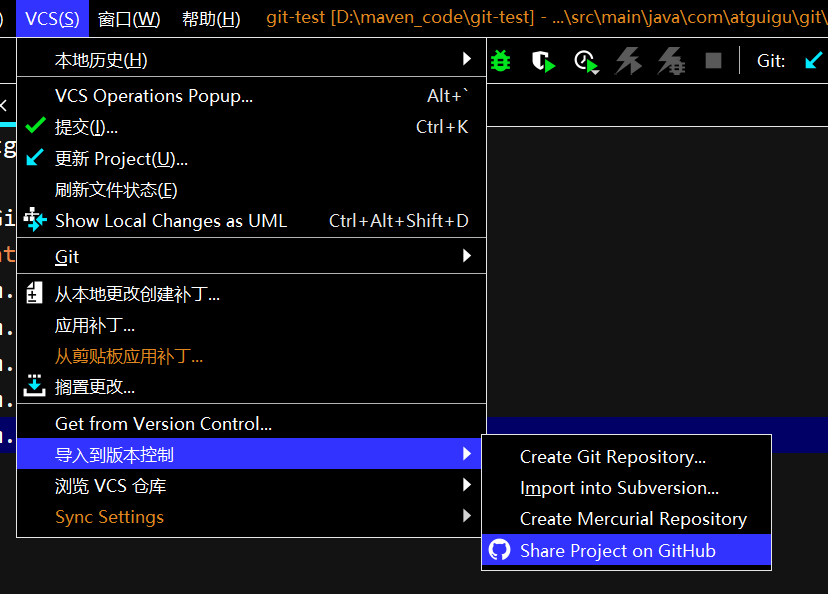Choose 更新 Project(U)... entry

pyautogui.click(x=251, y=158)
